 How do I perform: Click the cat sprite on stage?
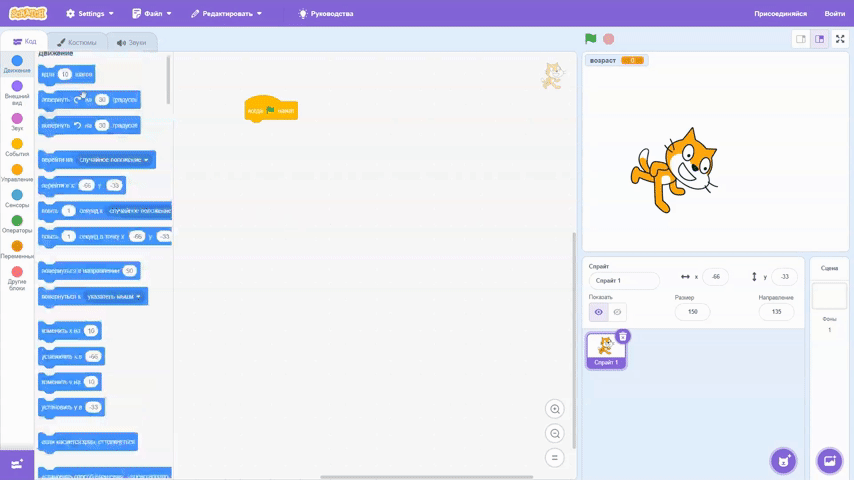674,170
